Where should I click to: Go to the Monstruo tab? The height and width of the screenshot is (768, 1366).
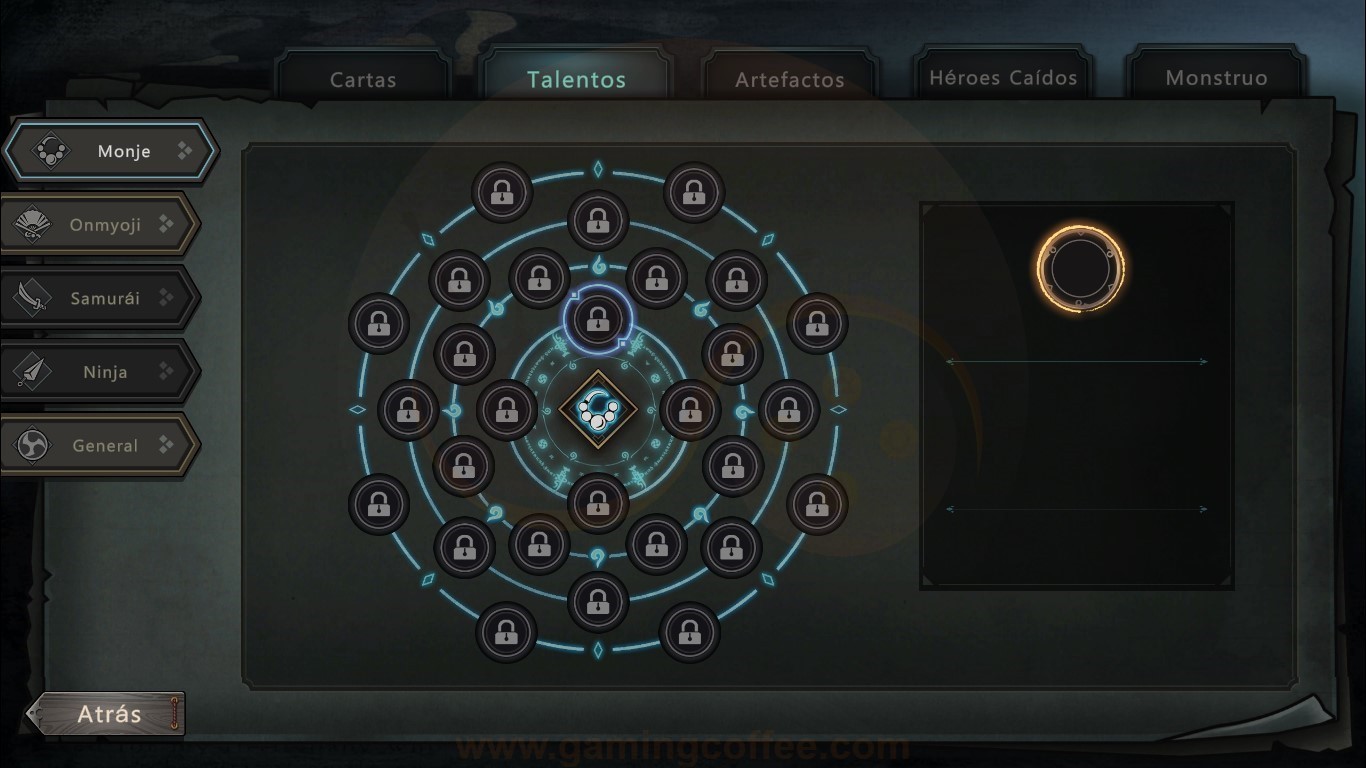(x=1216, y=77)
